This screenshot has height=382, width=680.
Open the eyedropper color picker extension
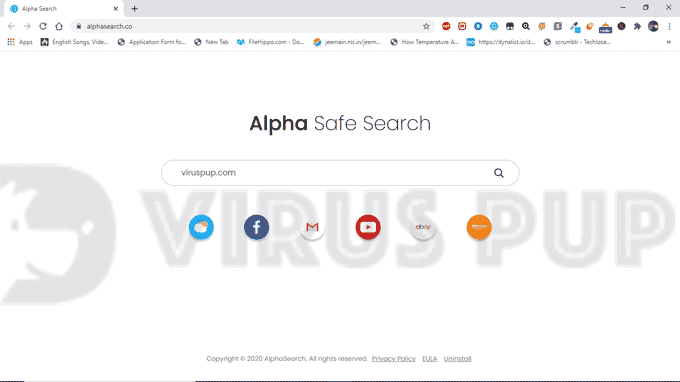pyautogui.click(x=575, y=27)
